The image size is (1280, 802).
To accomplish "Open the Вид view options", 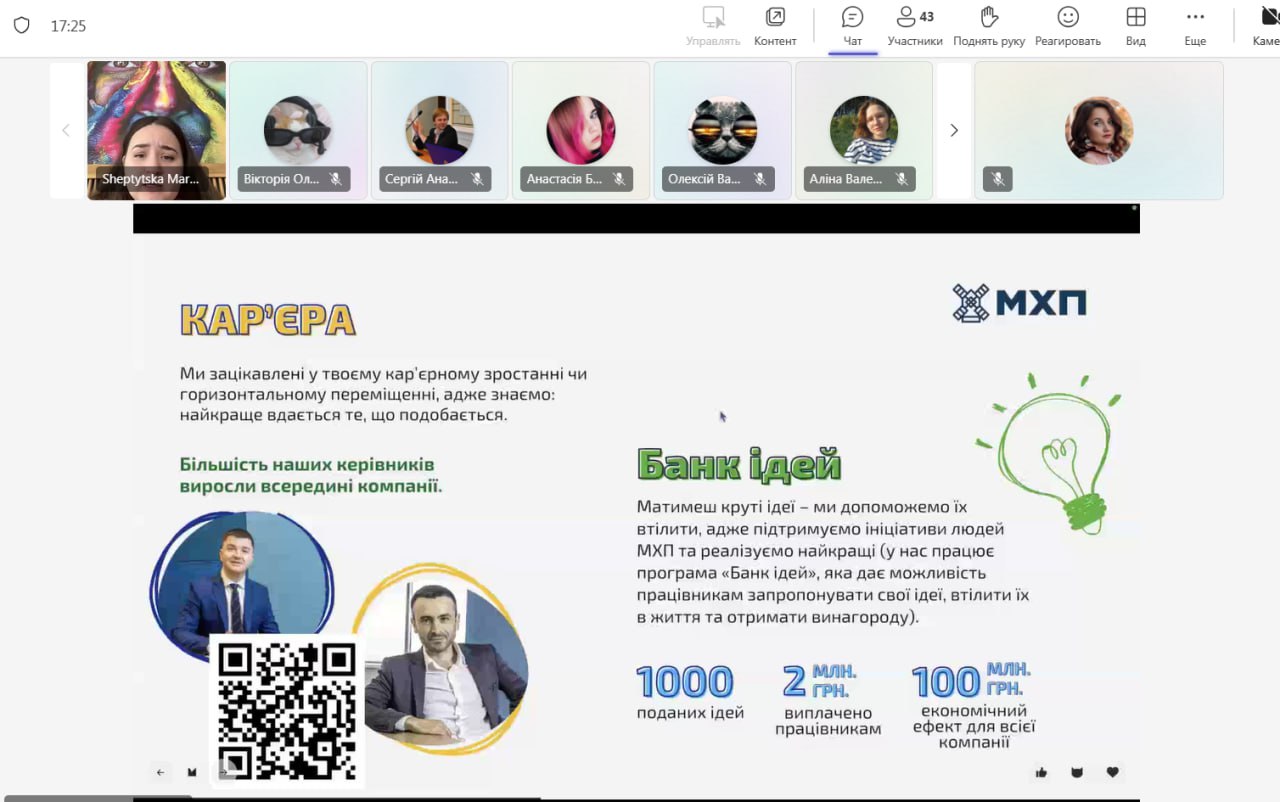I will click(x=1136, y=26).
